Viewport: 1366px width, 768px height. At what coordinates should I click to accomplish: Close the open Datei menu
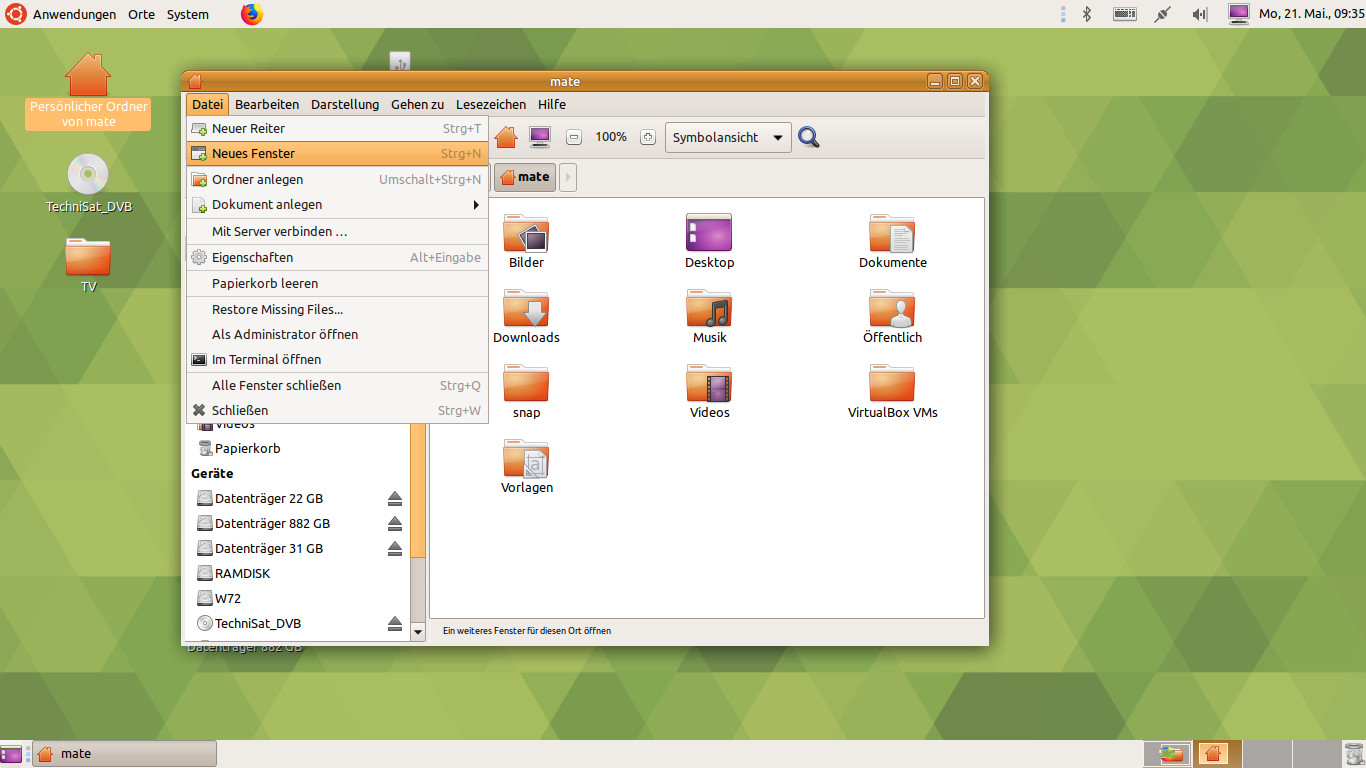point(208,104)
